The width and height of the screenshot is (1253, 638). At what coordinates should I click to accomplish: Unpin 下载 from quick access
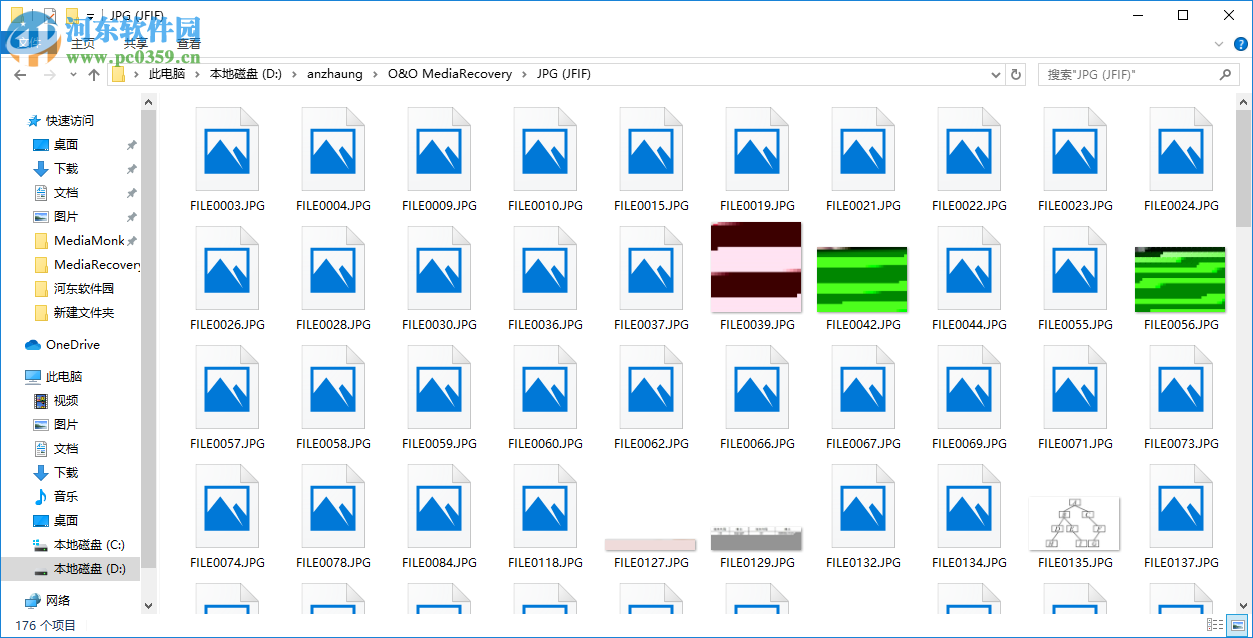coord(129,168)
